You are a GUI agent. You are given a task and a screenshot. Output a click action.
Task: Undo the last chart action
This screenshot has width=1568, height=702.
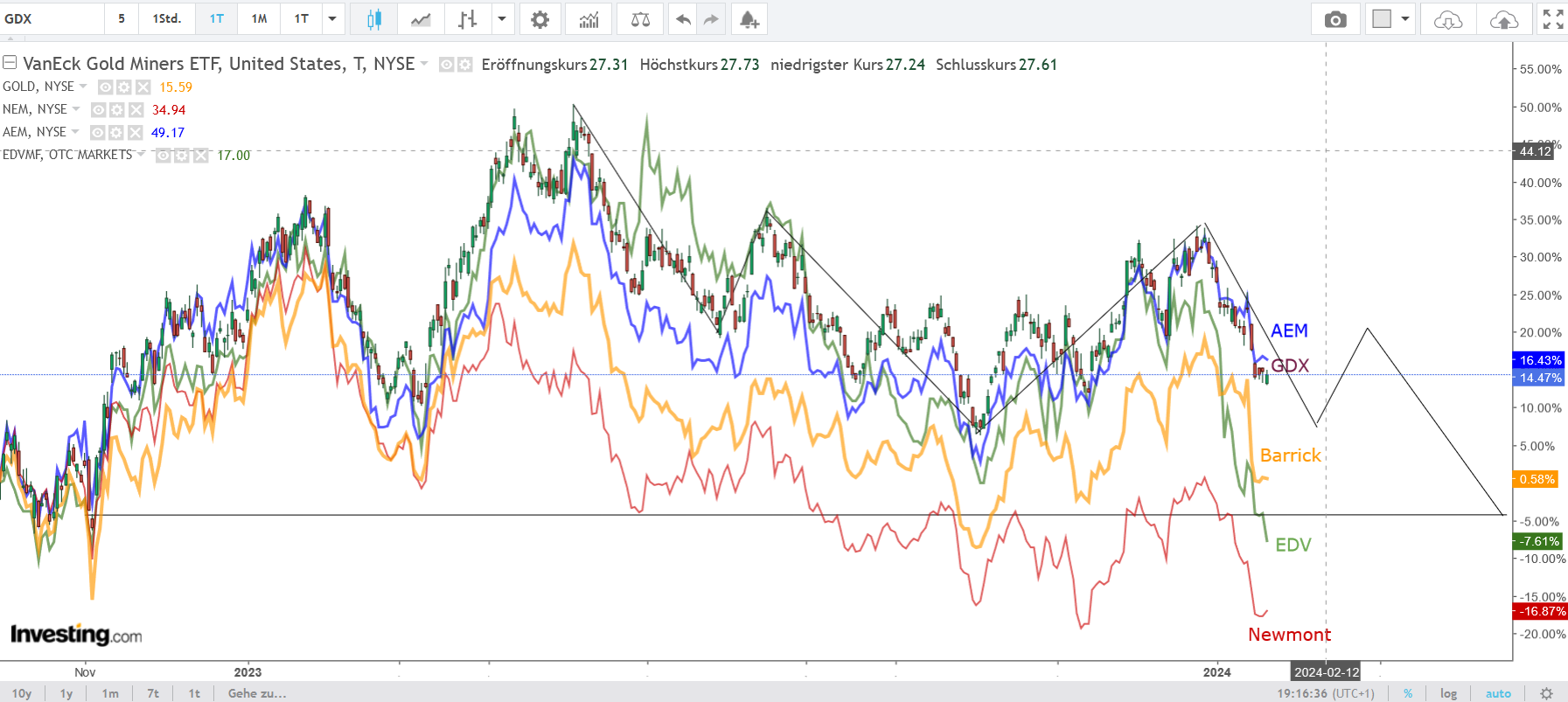pos(683,19)
